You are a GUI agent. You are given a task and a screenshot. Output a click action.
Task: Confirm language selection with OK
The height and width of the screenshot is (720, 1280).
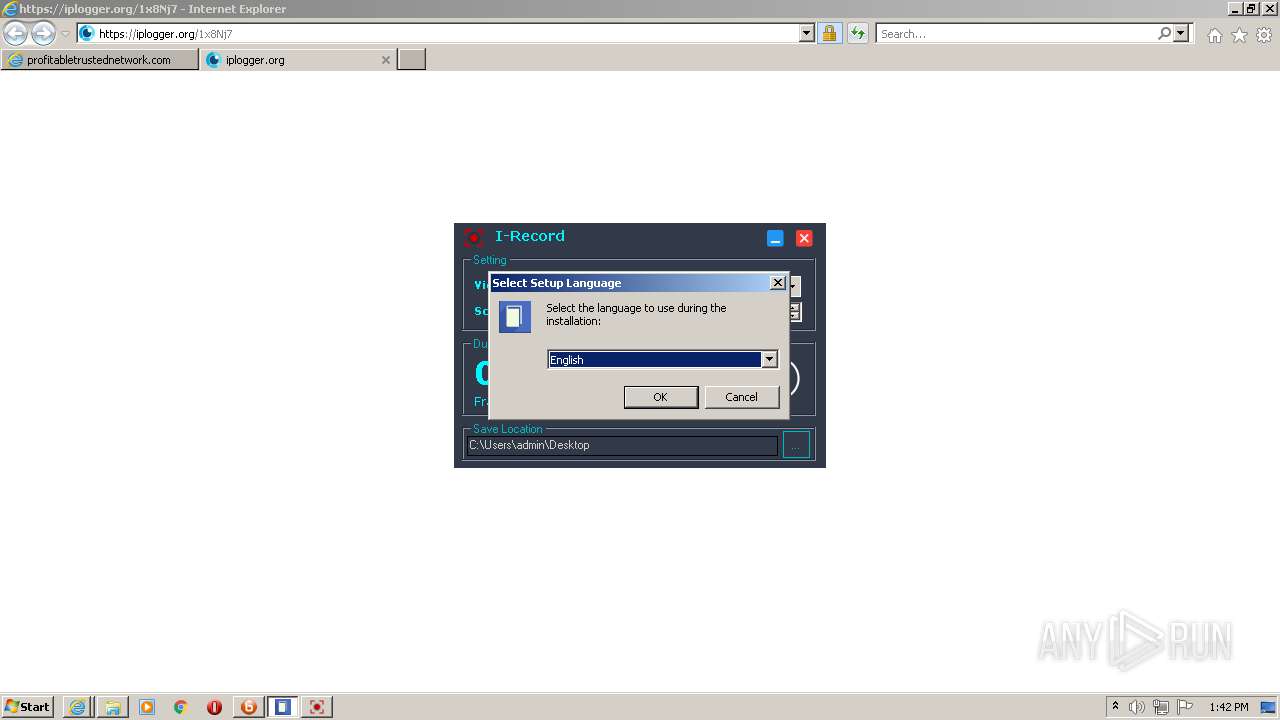coord(661,397)
